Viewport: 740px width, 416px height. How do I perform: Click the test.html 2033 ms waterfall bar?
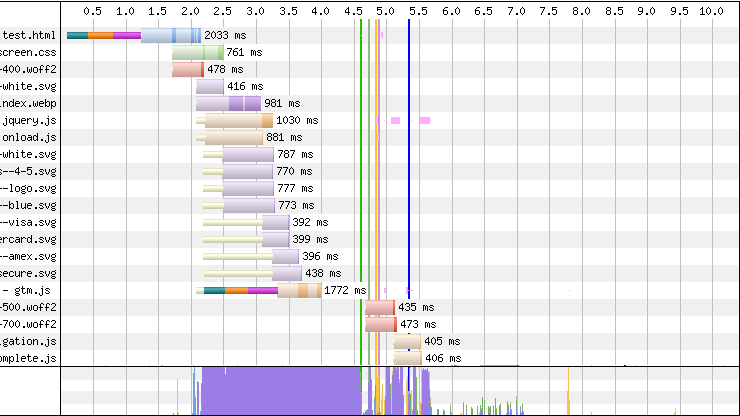134,35
